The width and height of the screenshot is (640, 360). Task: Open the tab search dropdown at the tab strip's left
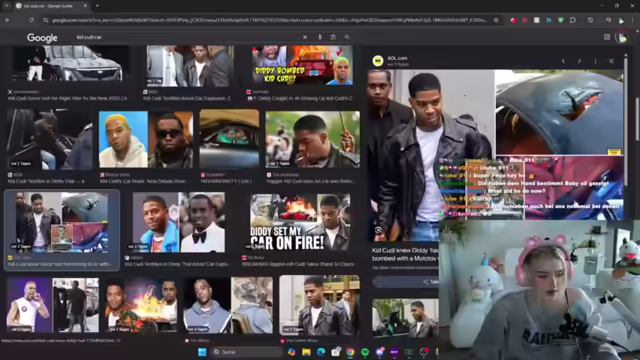7,6
